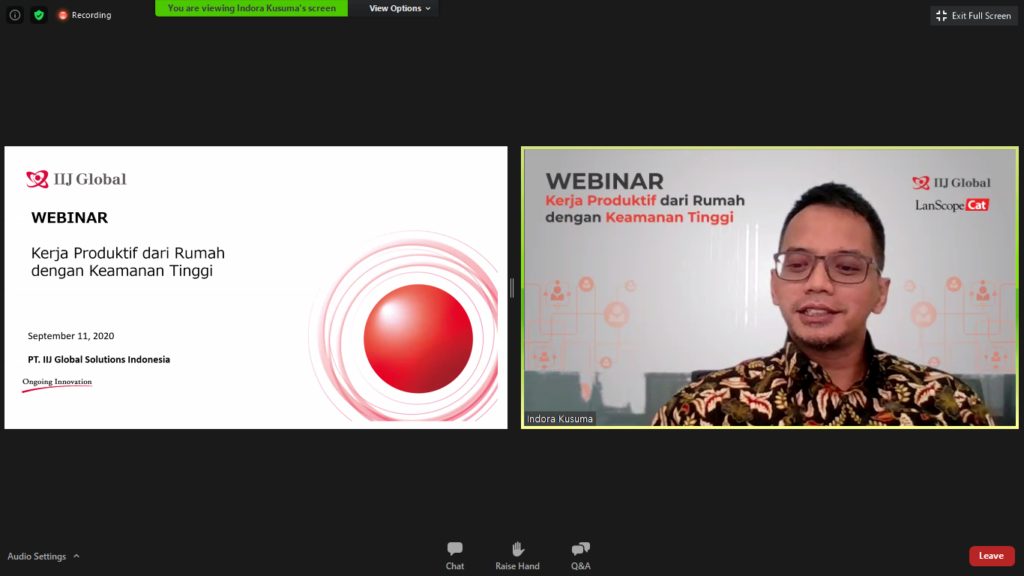Click the green screen-viewing banner

pyautogui.click(x=251, y=8)
